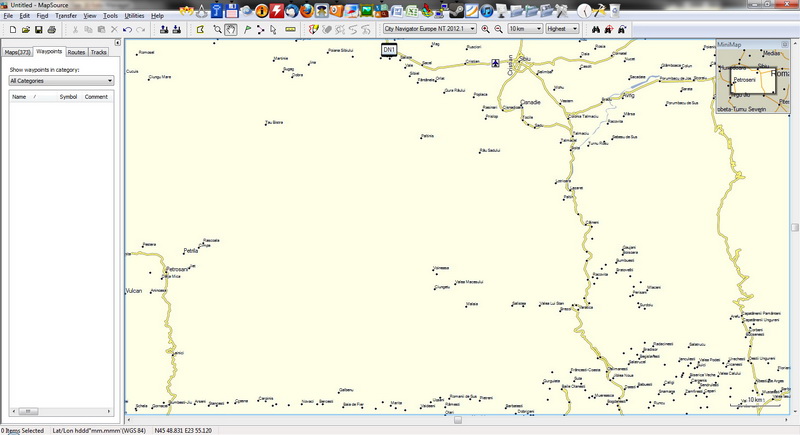This screenshot has width=800, height=435.
Task: Select the Measure distance ruler tool
Action: click(290, 30)
